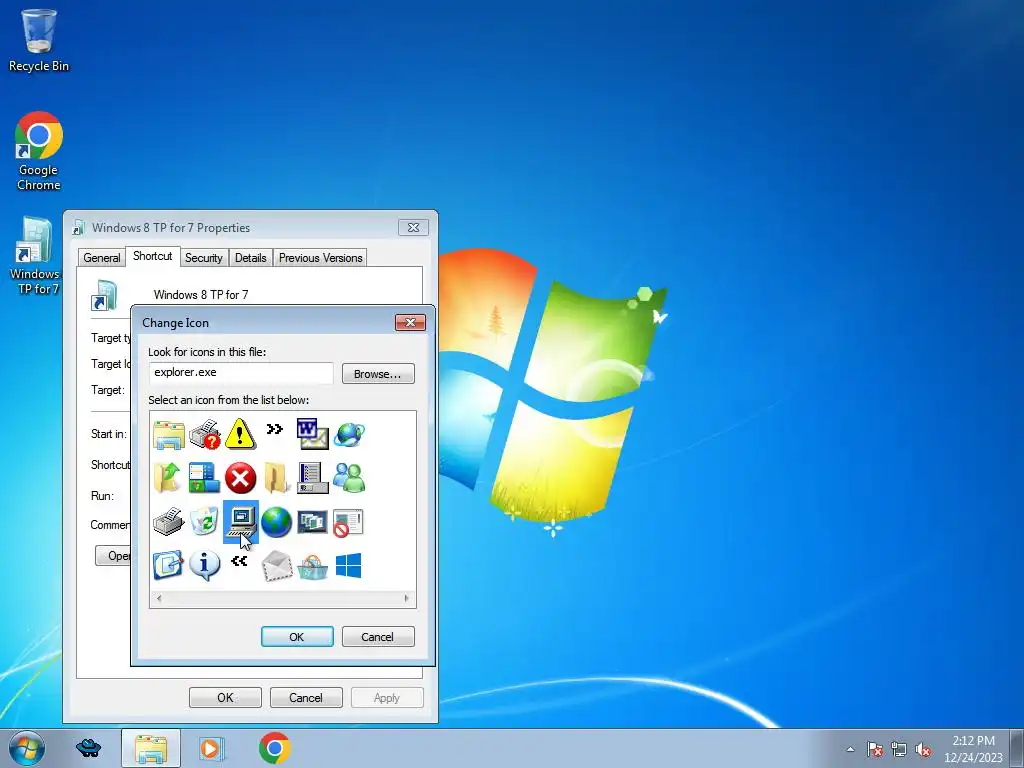
Task: Choose the red circle X error icon
Action: click(240, 478)
